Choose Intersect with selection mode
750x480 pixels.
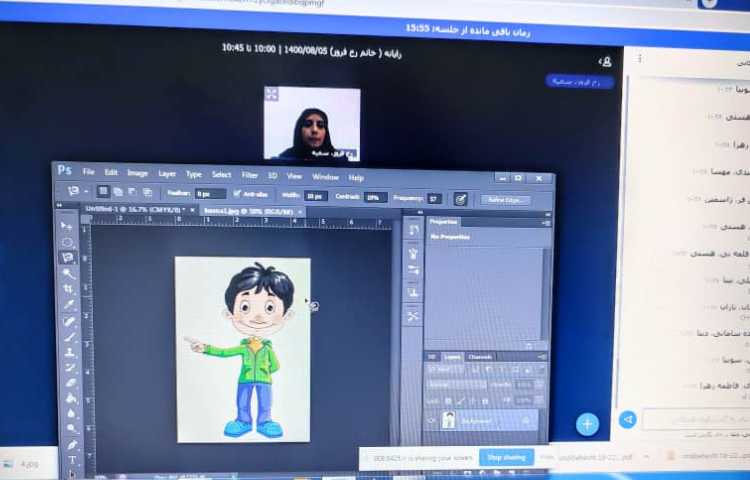[147, 193]
